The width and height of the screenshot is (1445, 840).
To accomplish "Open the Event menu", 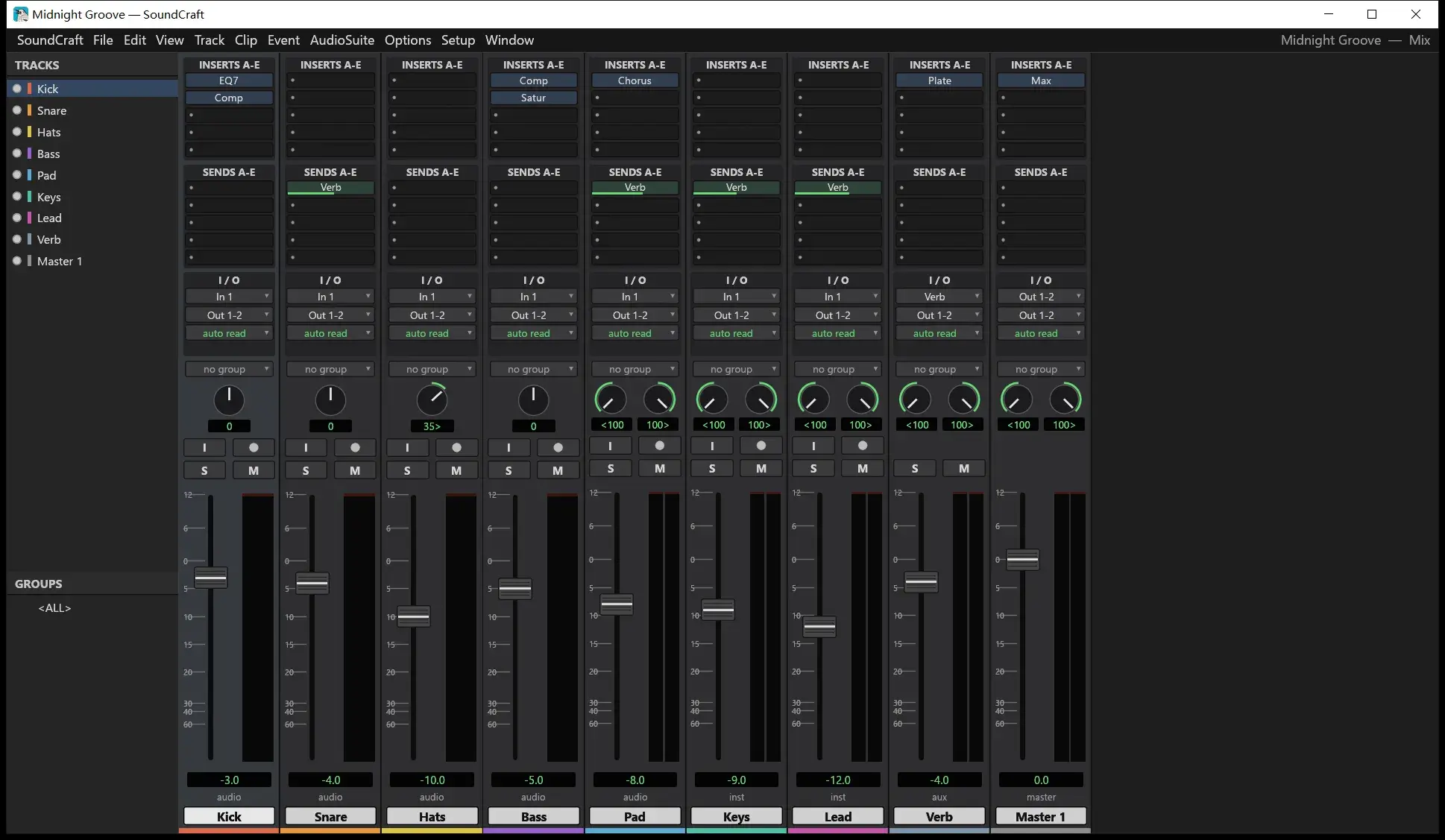I will [x=283, y=40].
